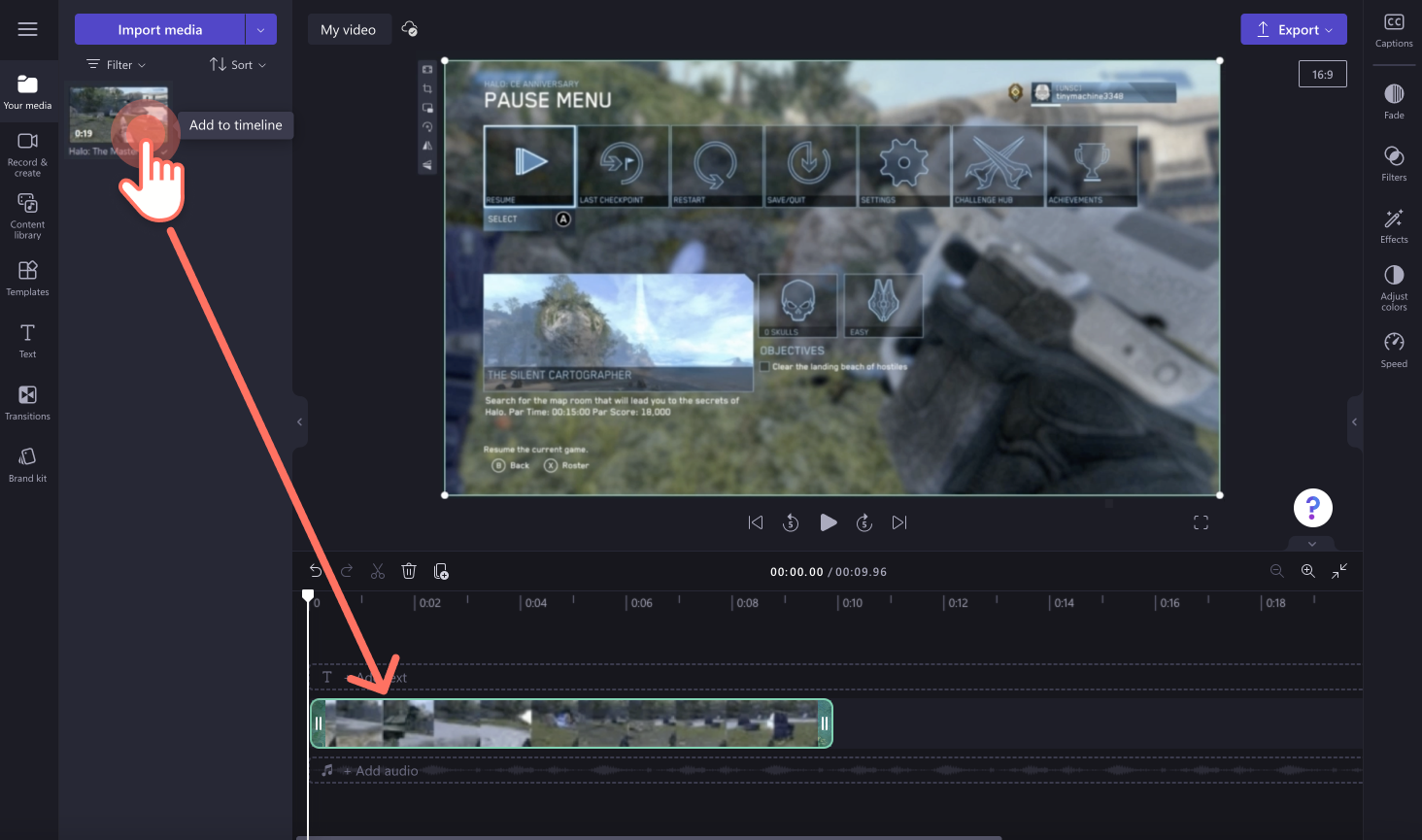This screenshot has height=840, width=1422.
Task: Open the Adjust colors panel
Action: click(1394, 288)
